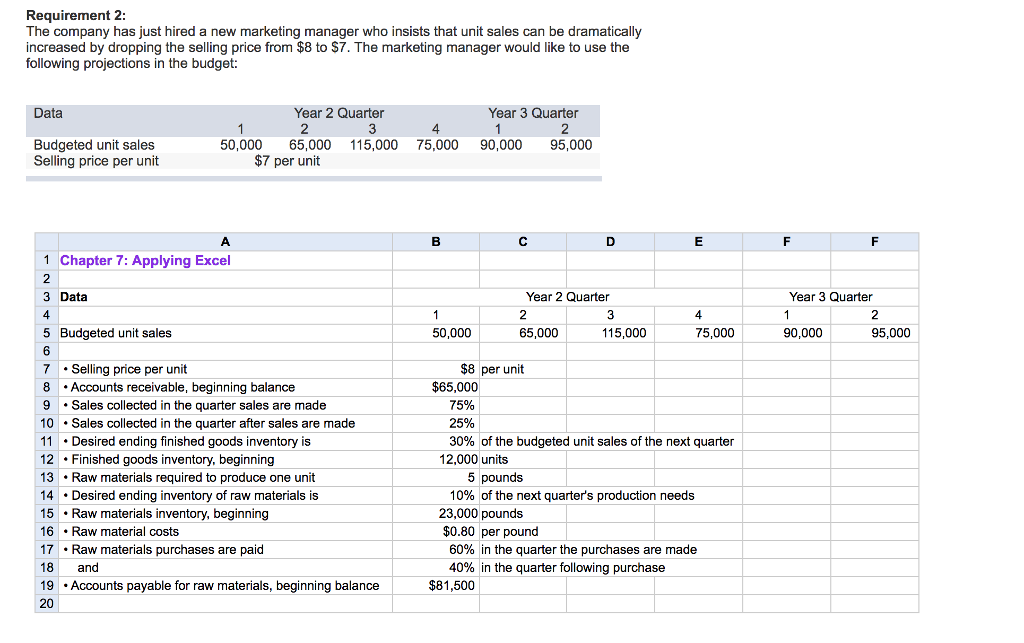This screenshot has width=1024, height=643.
Task: Click 'in the quarter following purchase' text
Action: pos(573,568)
